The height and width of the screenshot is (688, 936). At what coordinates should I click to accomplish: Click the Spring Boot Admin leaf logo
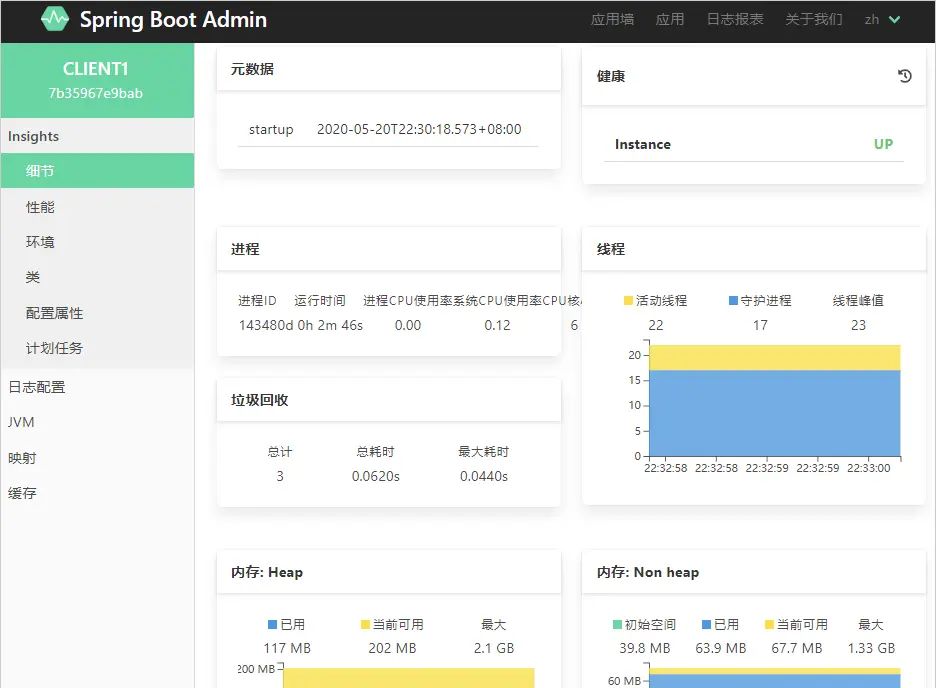point(54,19)
